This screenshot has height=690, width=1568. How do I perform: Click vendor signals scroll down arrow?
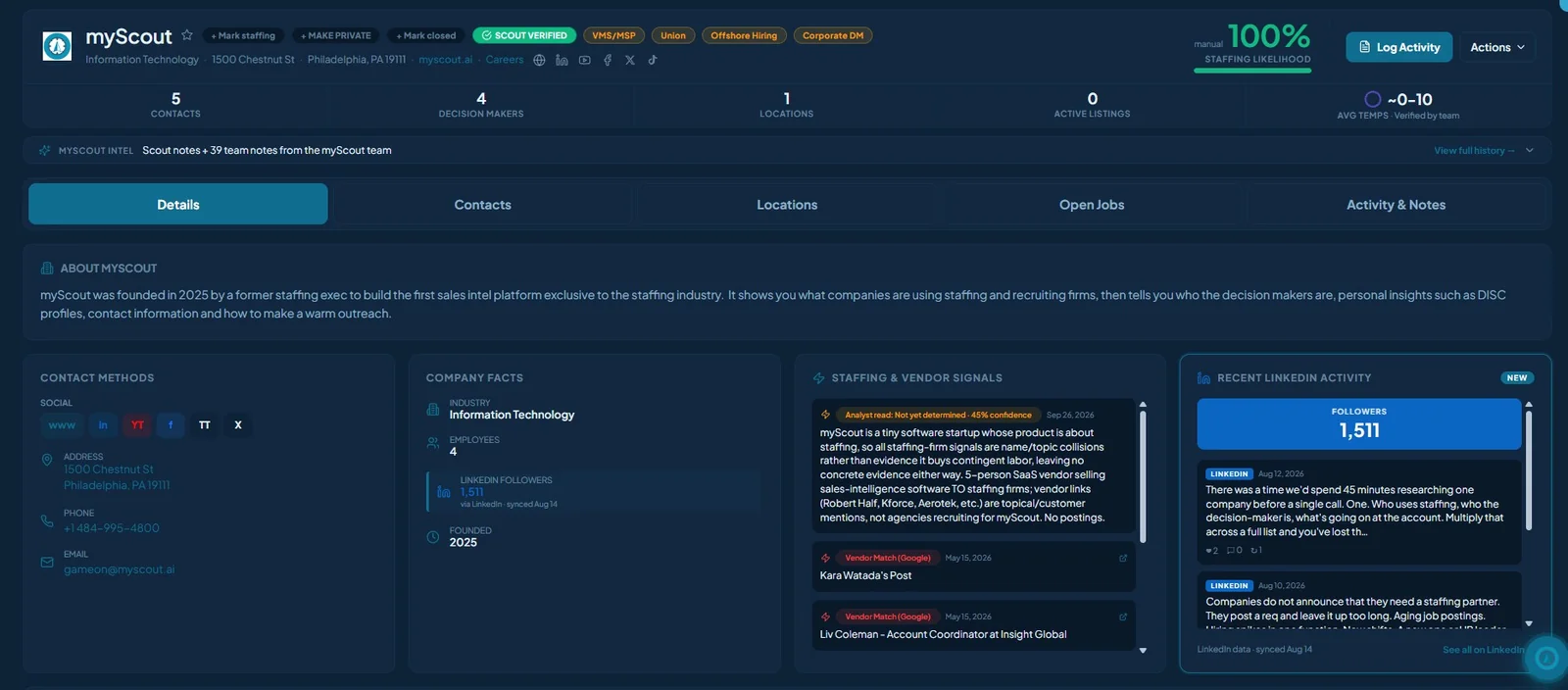1143,650
